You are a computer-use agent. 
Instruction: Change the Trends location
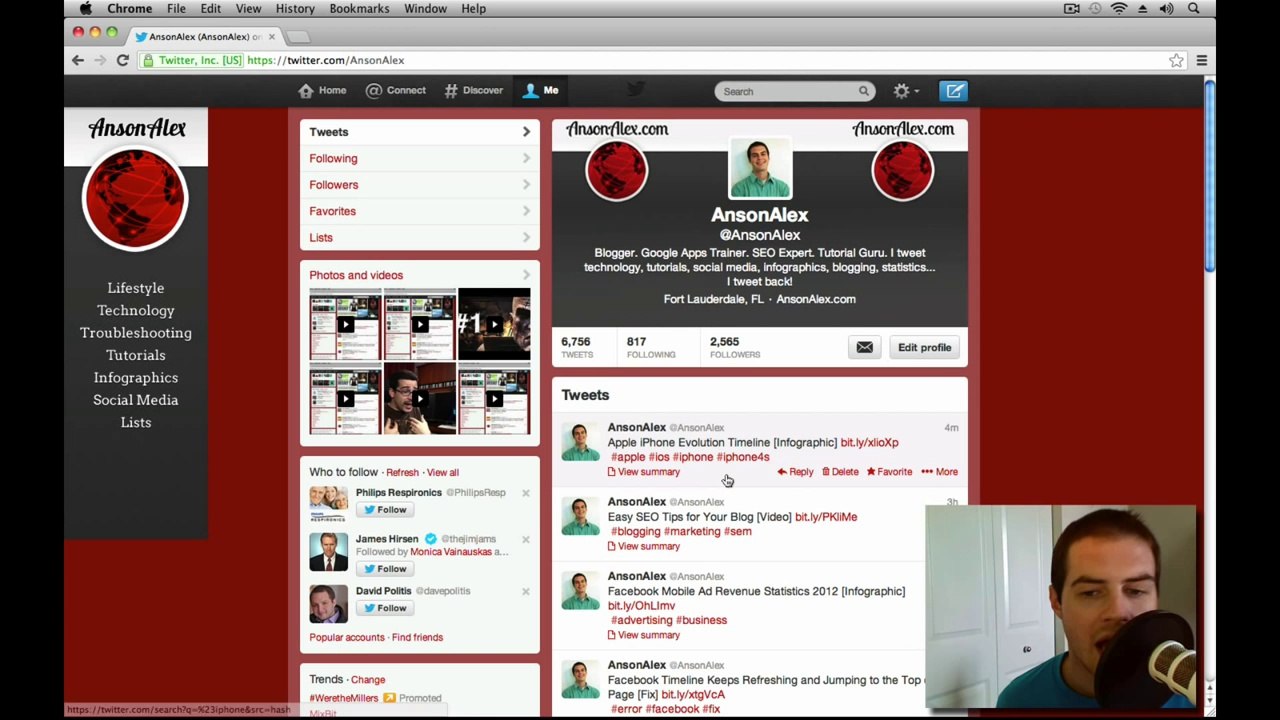tap(368, 680)
